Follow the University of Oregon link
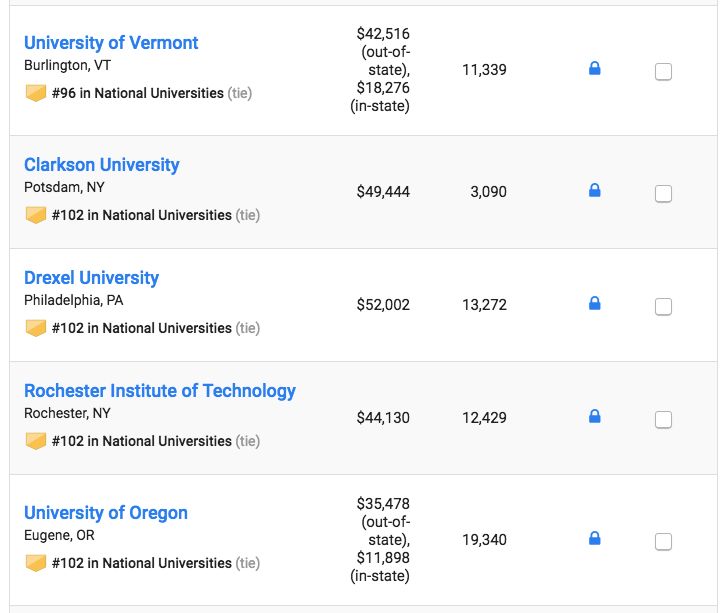Viewport: 723px width, 613px height. (106, 513)
